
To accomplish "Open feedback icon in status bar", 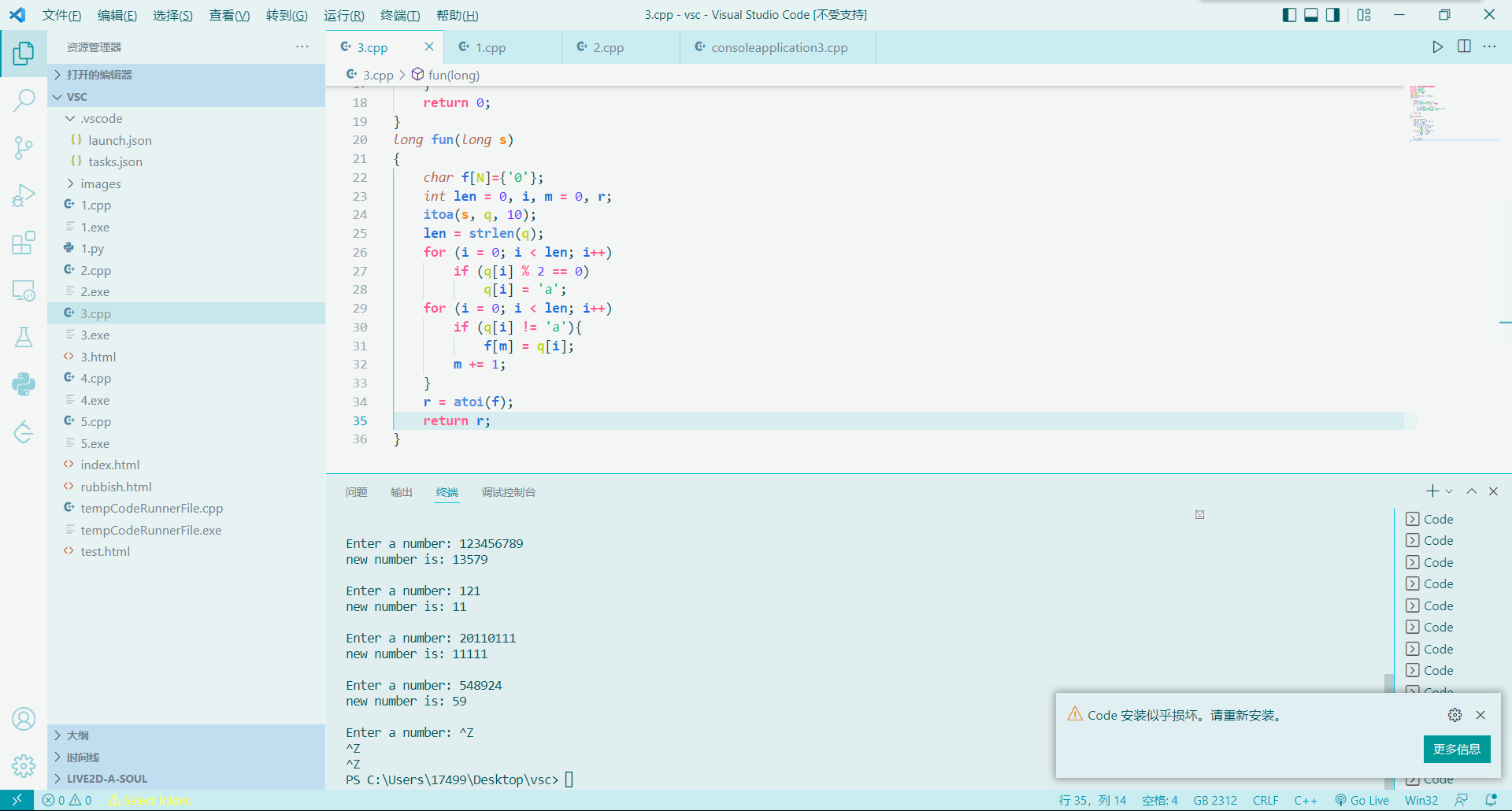I will click(1462, 800).
